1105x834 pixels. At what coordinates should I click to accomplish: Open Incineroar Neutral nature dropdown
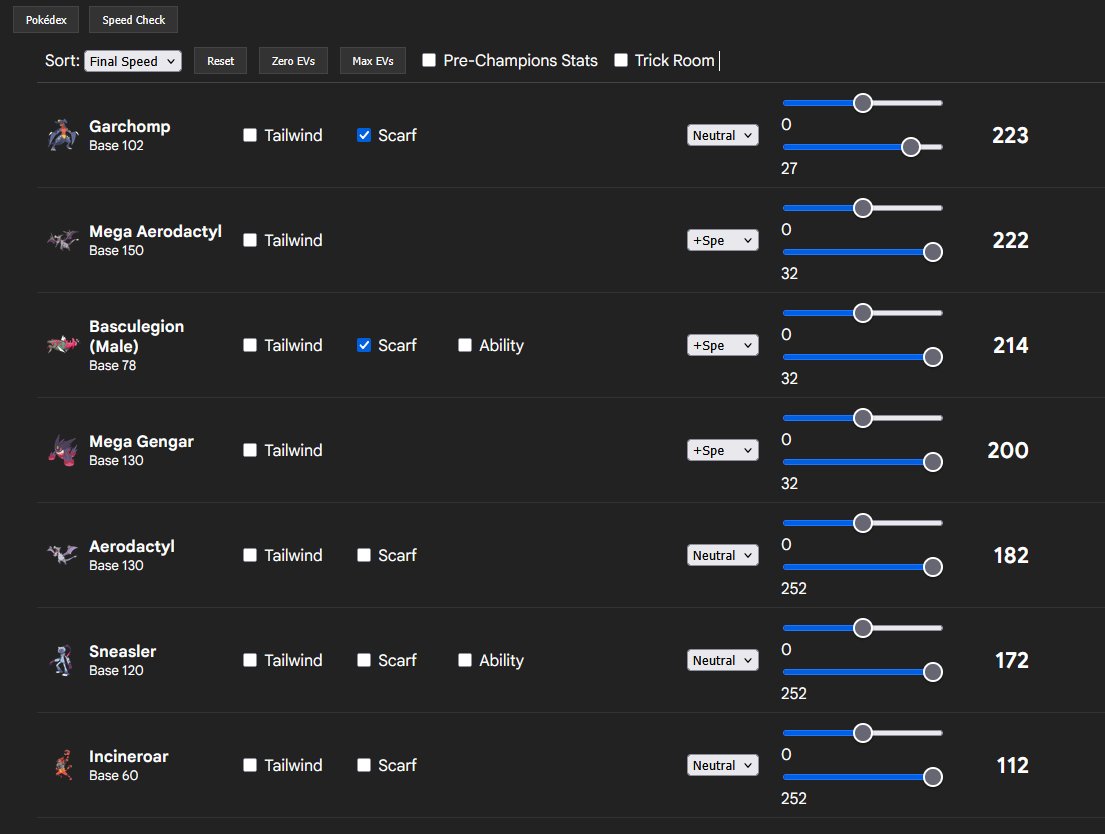tap(722, 766)
